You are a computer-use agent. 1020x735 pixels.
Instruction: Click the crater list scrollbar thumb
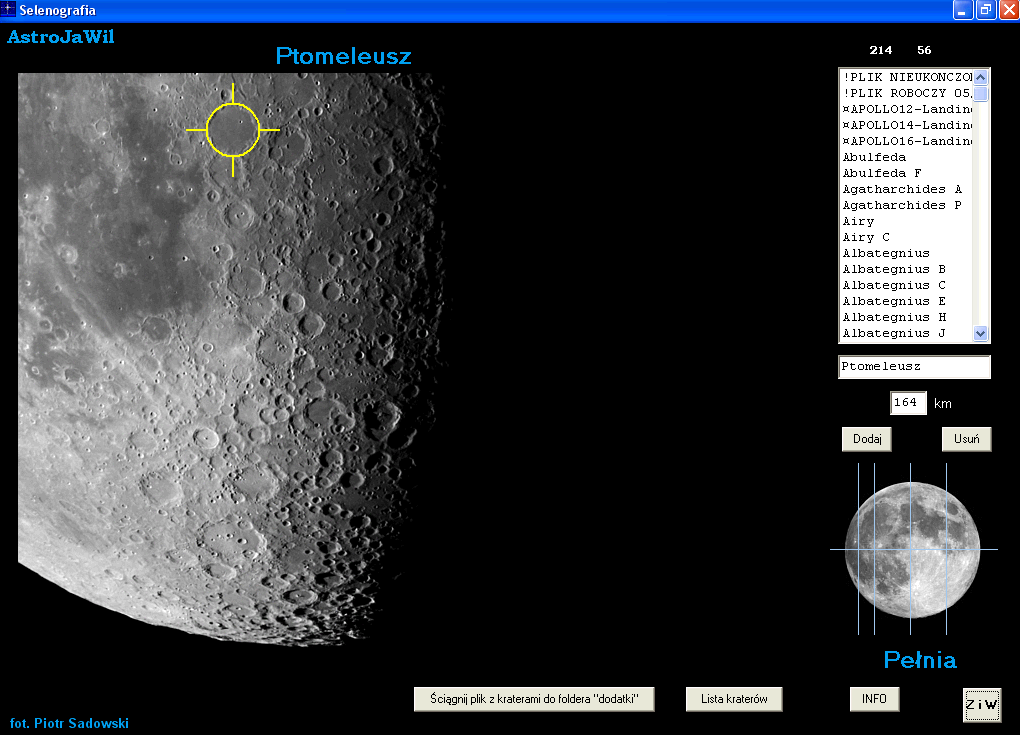(981, 94)
